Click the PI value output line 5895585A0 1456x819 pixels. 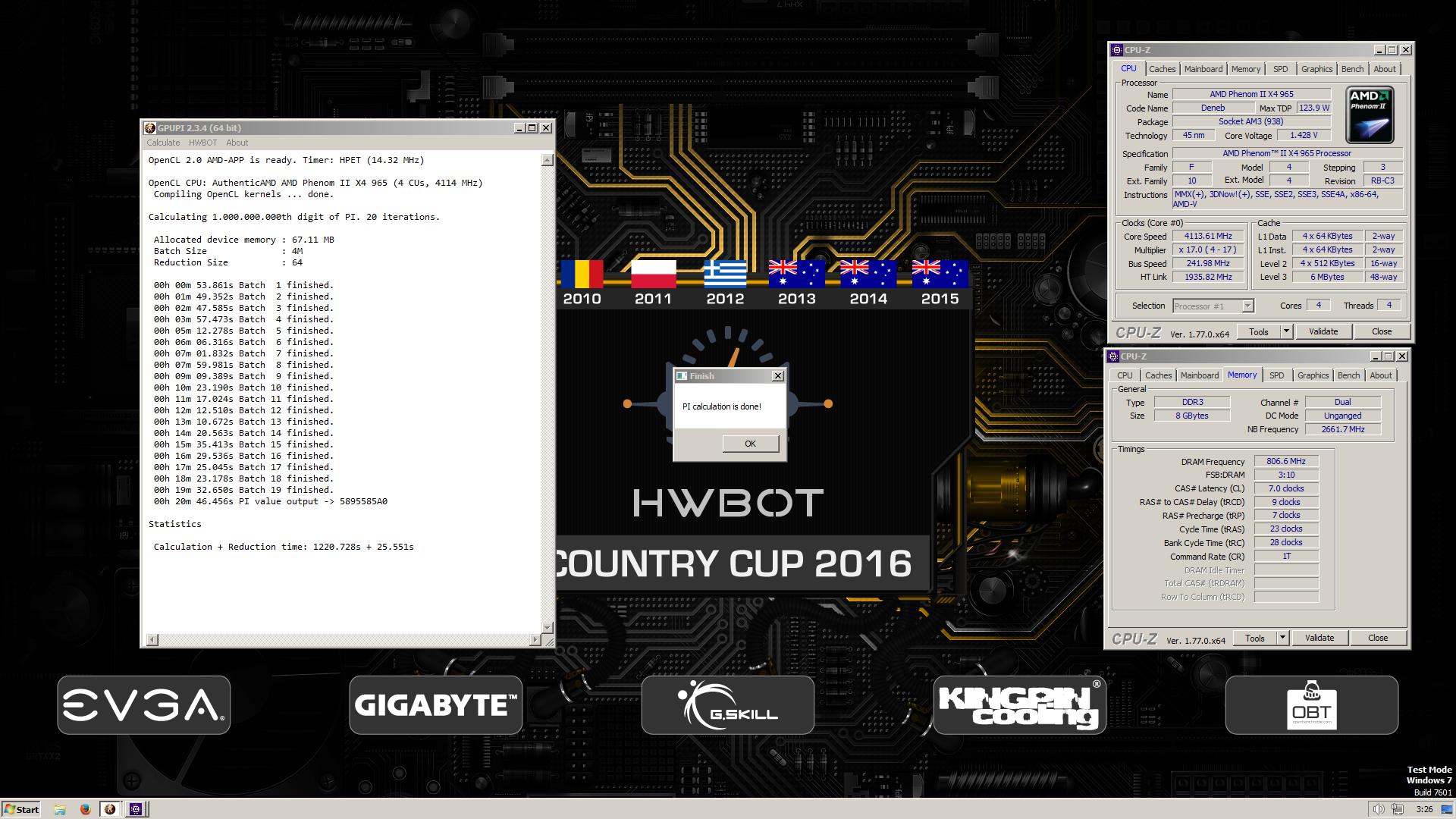[x=271, y=501]
